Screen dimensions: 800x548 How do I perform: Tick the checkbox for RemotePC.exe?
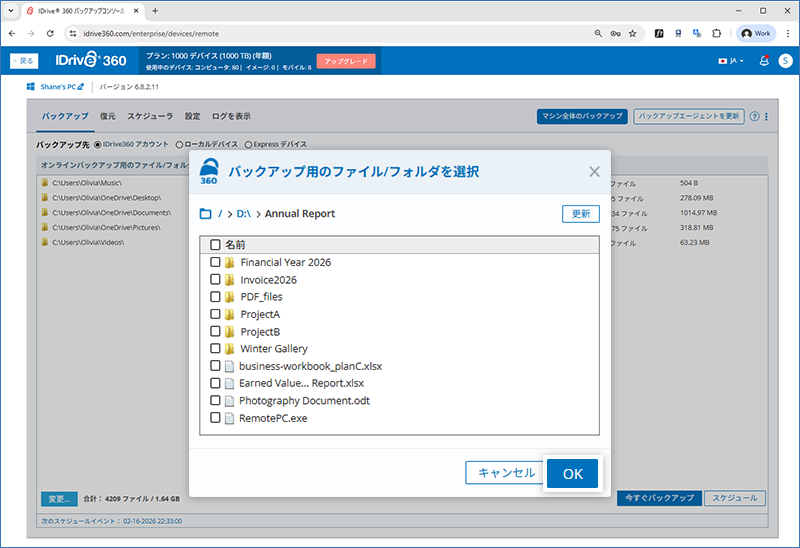(215, 418)
